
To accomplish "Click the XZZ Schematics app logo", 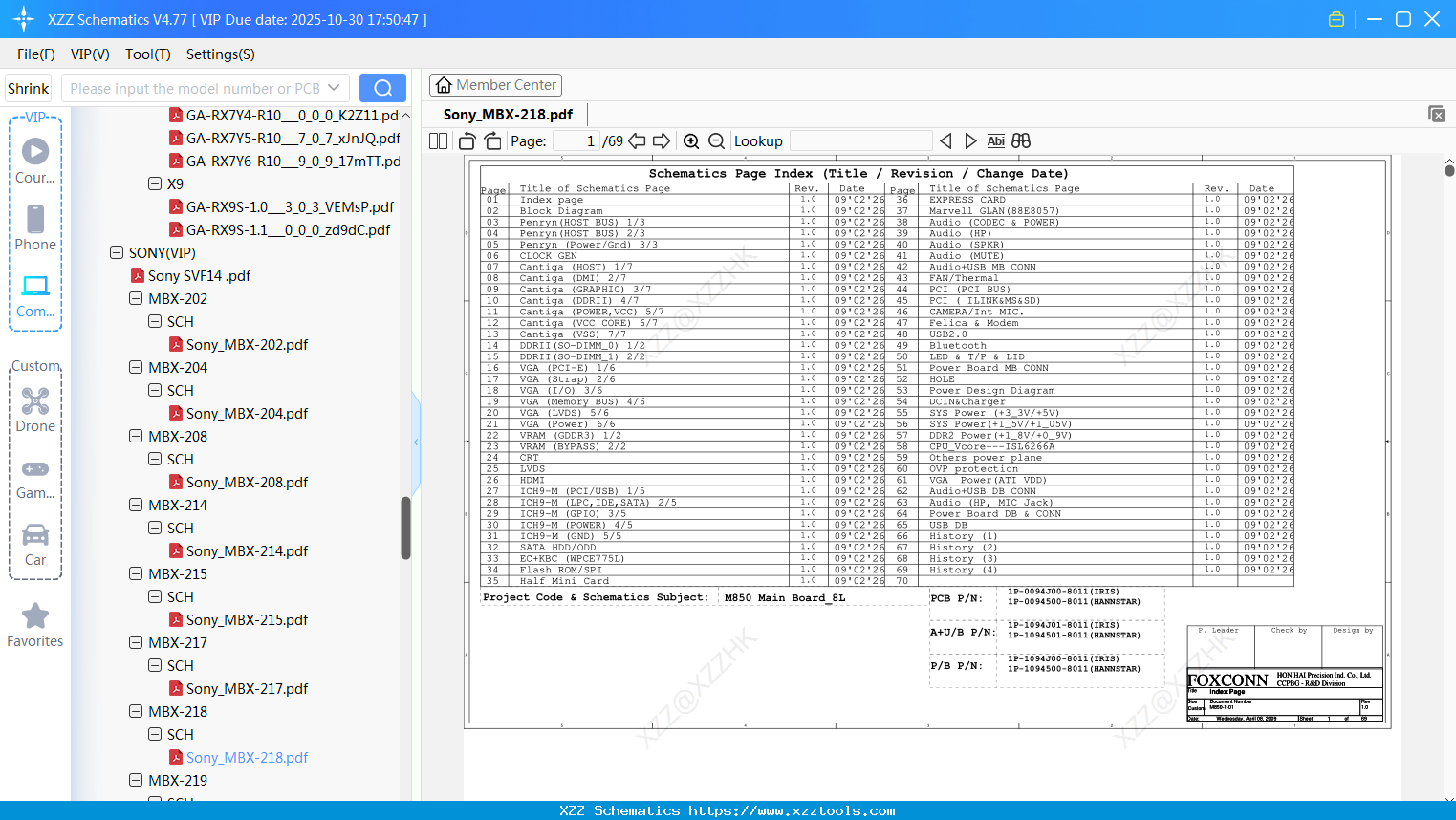I will (24, 19).
